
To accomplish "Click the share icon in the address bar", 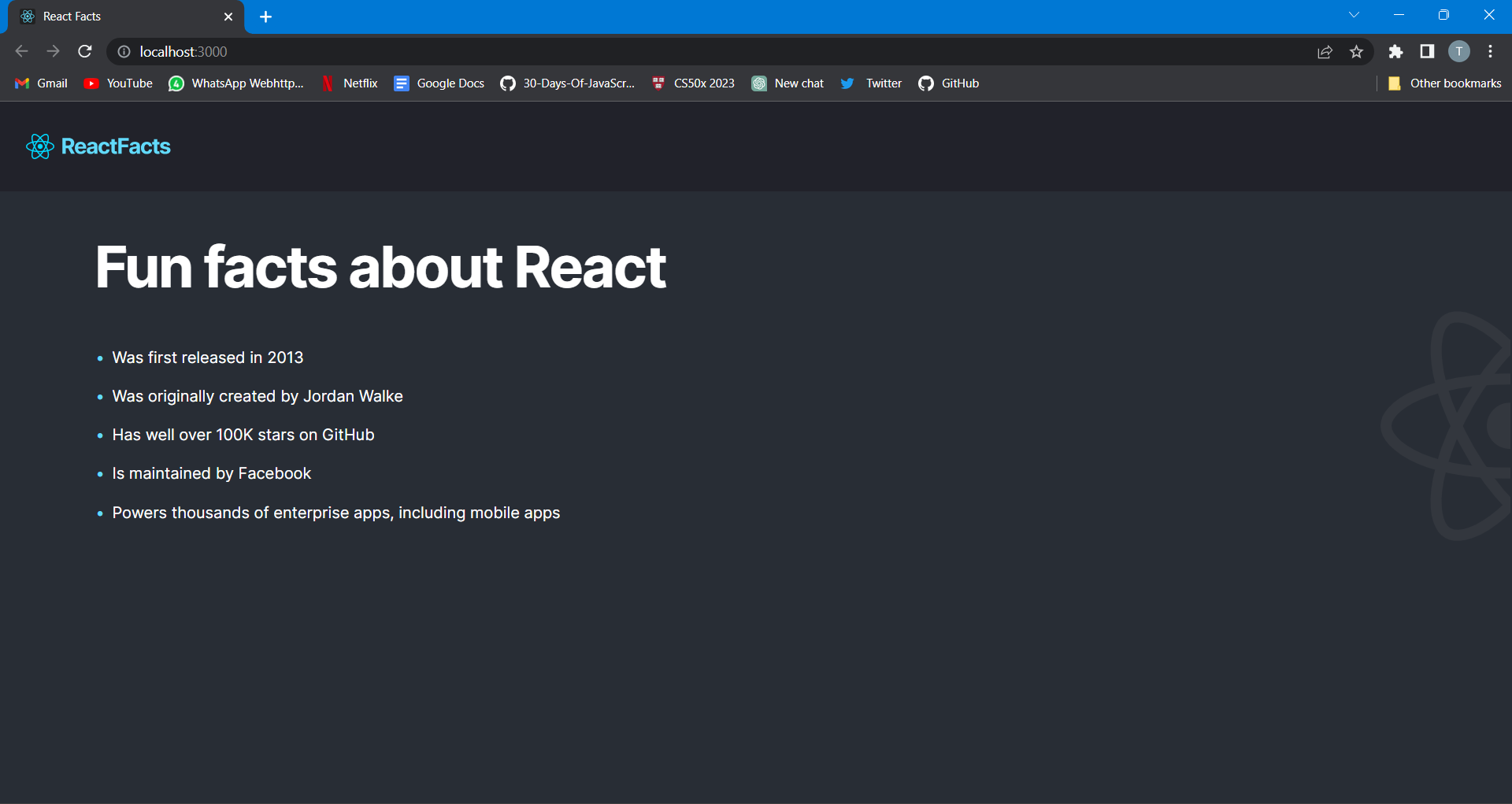I will (1325, 51).
